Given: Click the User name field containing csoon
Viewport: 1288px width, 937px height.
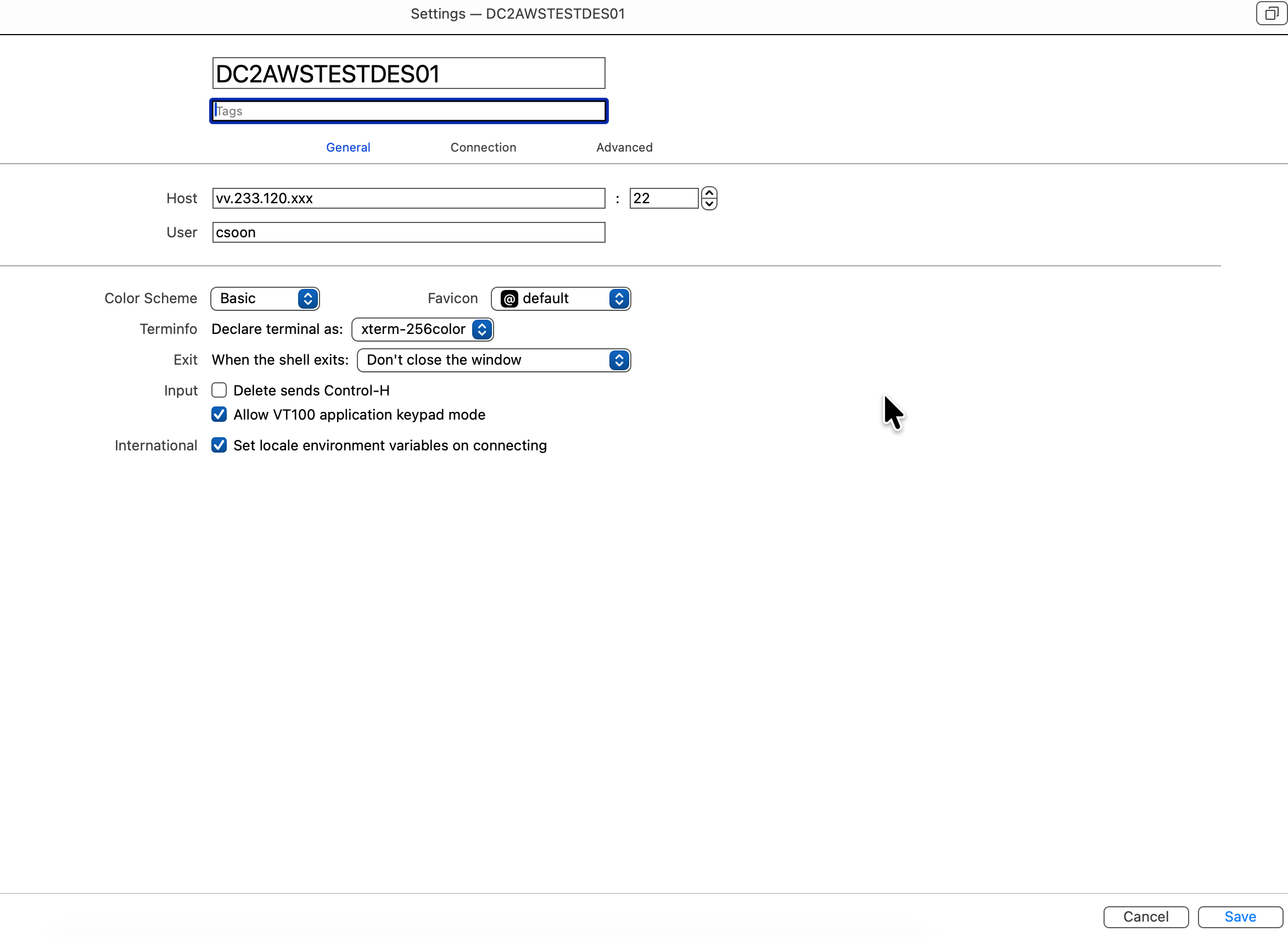Looking at the screenshot, I should [408, 232].
